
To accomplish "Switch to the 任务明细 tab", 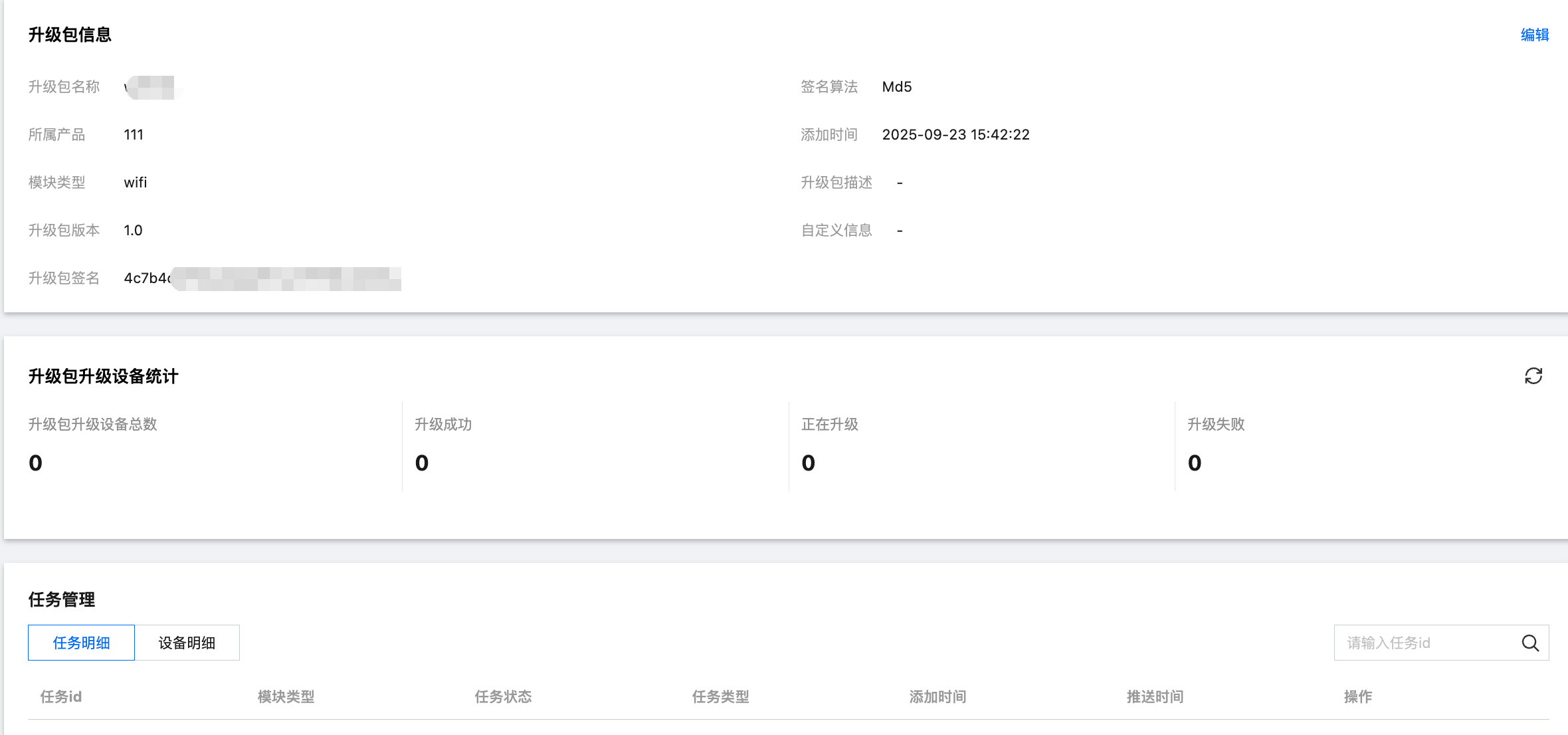I will [x=81, y=643].
